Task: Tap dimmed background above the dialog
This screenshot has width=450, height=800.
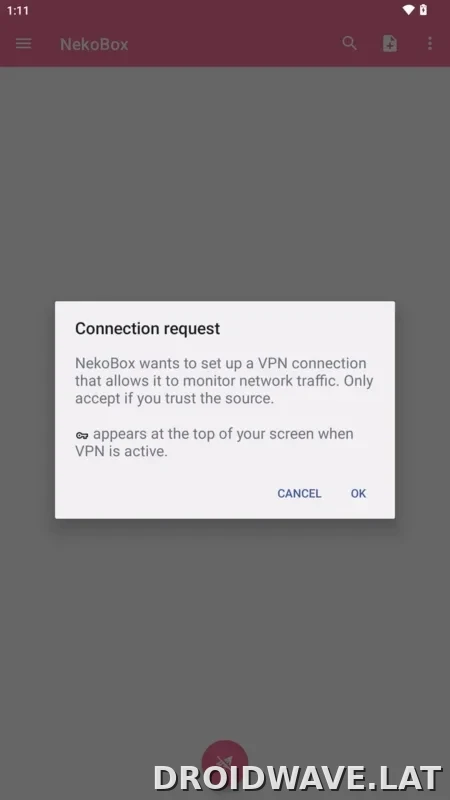Action: (x=225, y=184)
